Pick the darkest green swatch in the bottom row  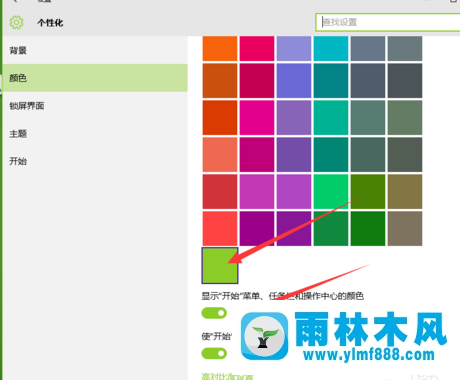coord(368,229)
